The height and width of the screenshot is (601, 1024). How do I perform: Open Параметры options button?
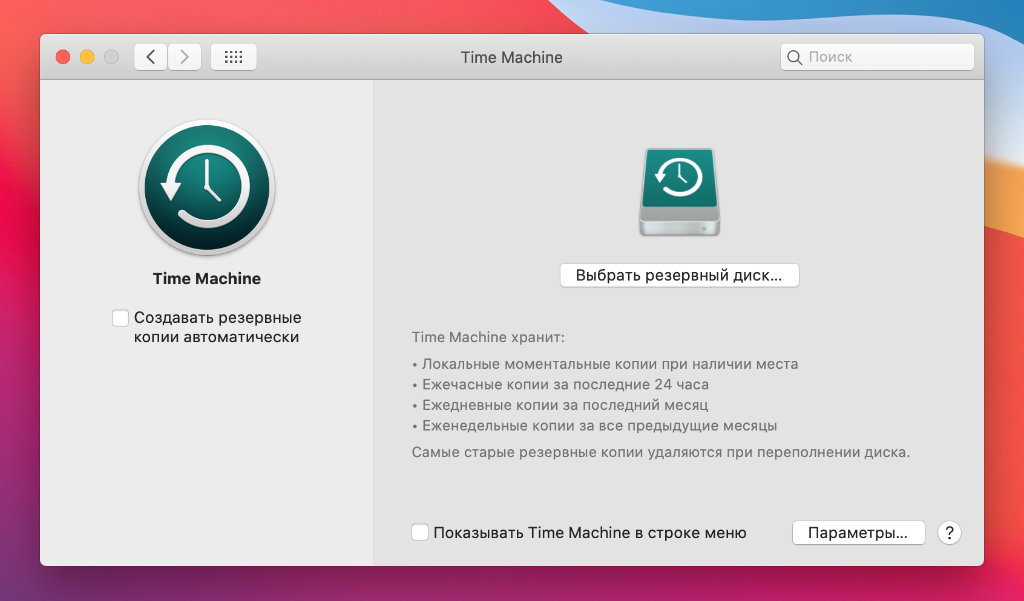point(858,532)
